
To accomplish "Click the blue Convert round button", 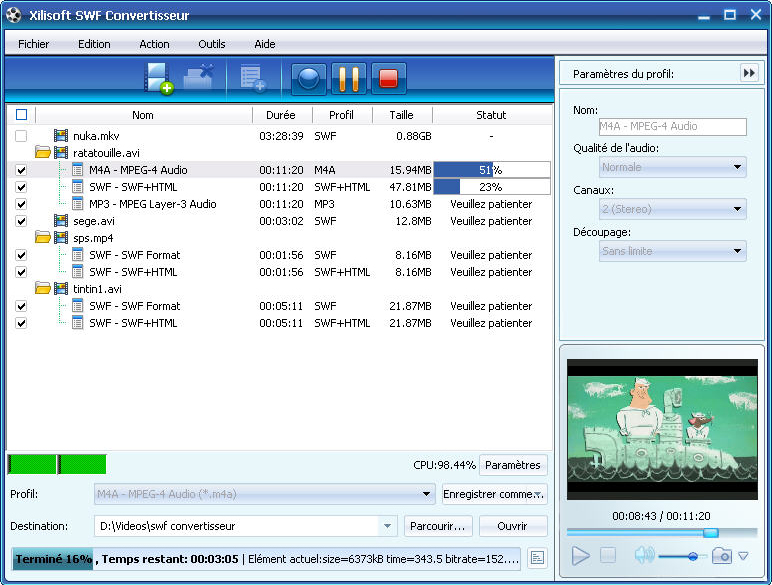I will [309, 78].
